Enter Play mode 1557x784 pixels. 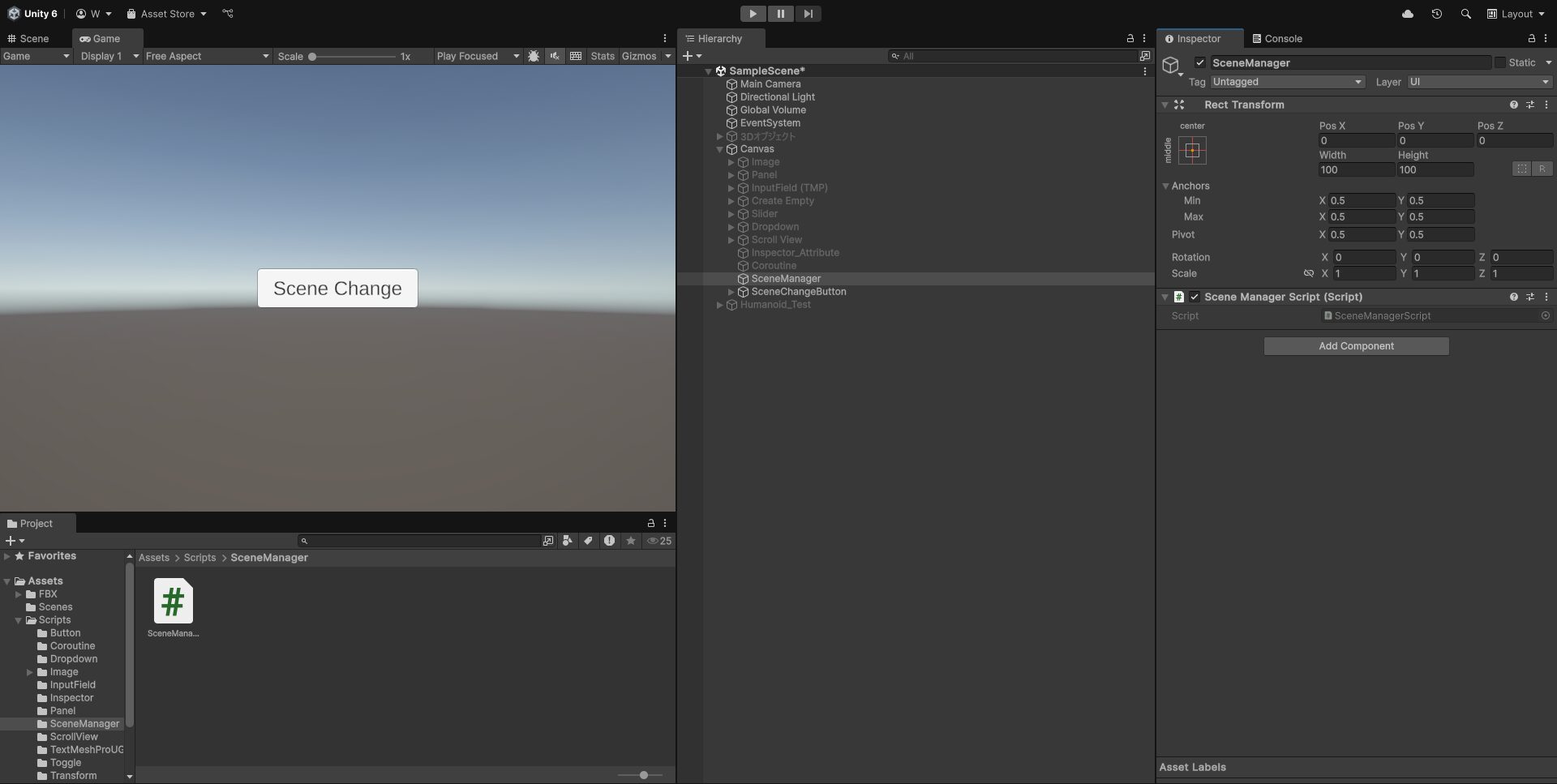pyautogui.click(x=753, y=14)
